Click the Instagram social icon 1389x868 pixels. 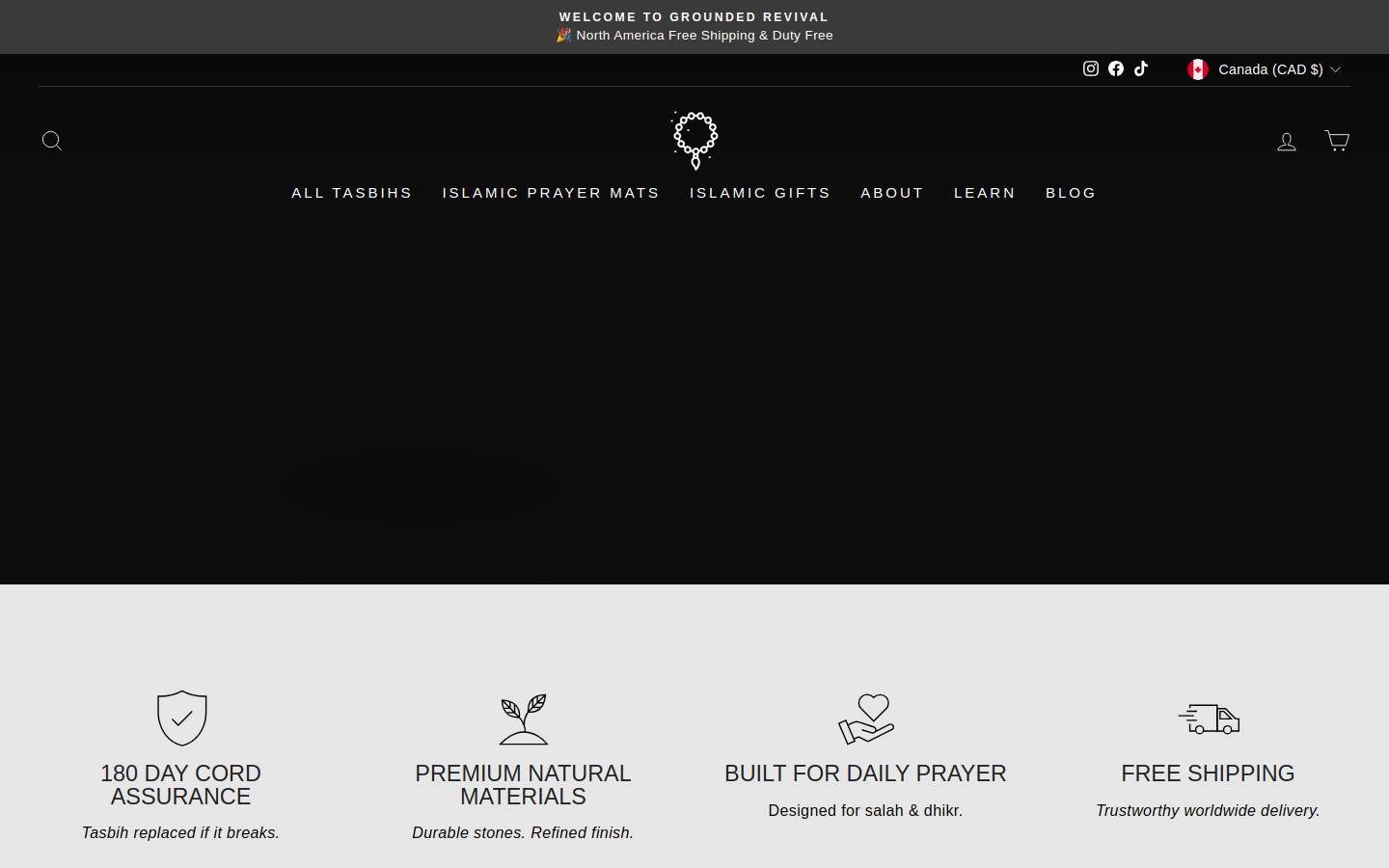coord(1091,68)
